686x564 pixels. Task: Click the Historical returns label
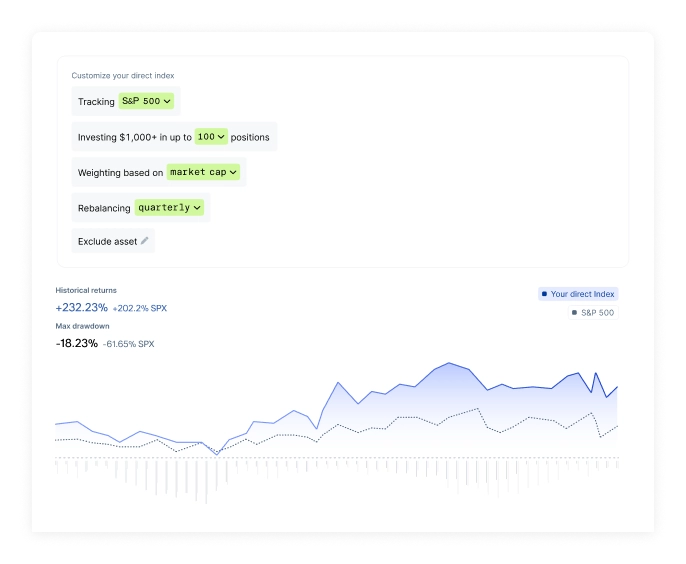(x=86, y=290)
